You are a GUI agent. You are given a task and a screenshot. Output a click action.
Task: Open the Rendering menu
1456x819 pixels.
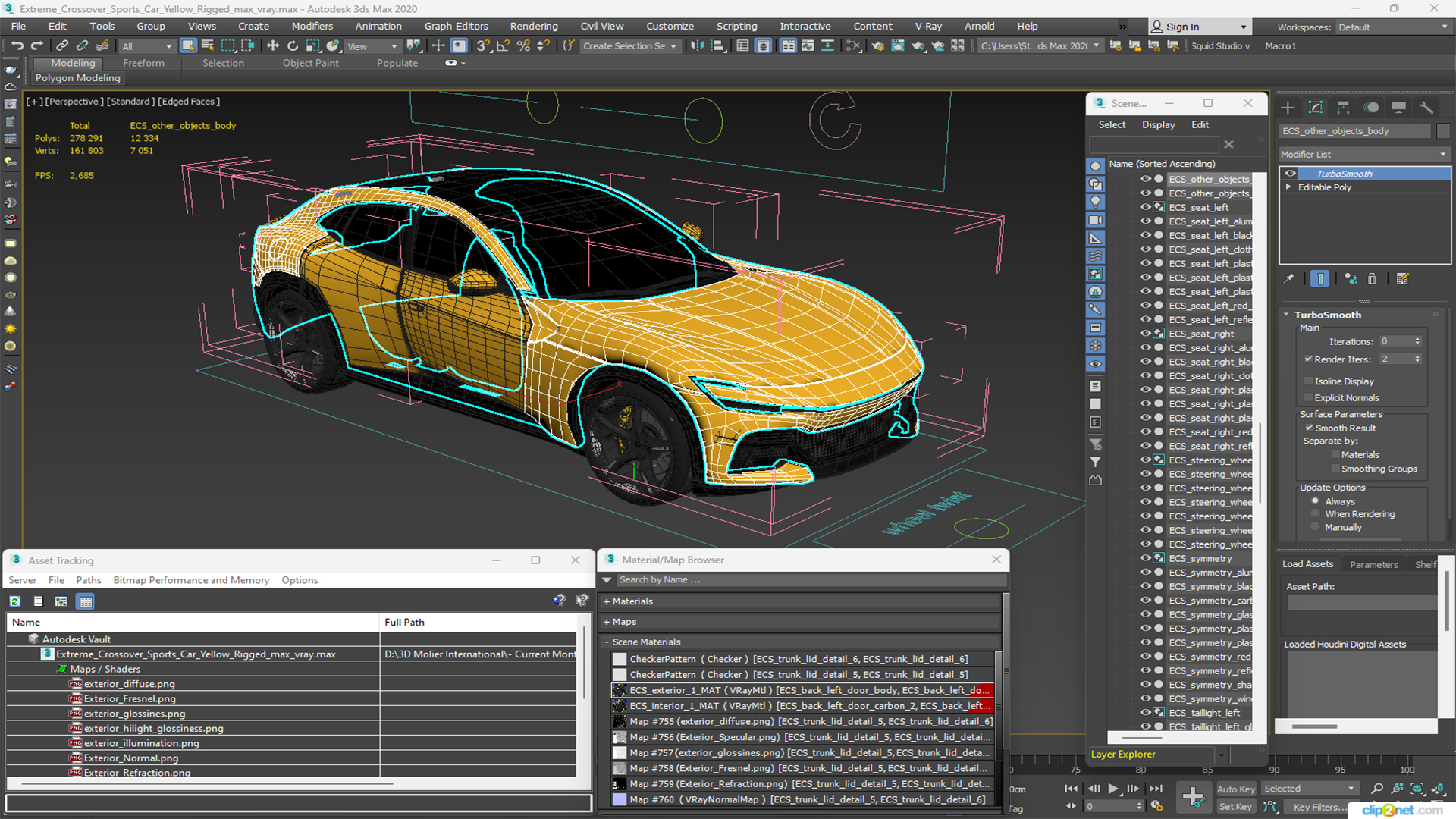pyautogui.click(x=533, y=27)
